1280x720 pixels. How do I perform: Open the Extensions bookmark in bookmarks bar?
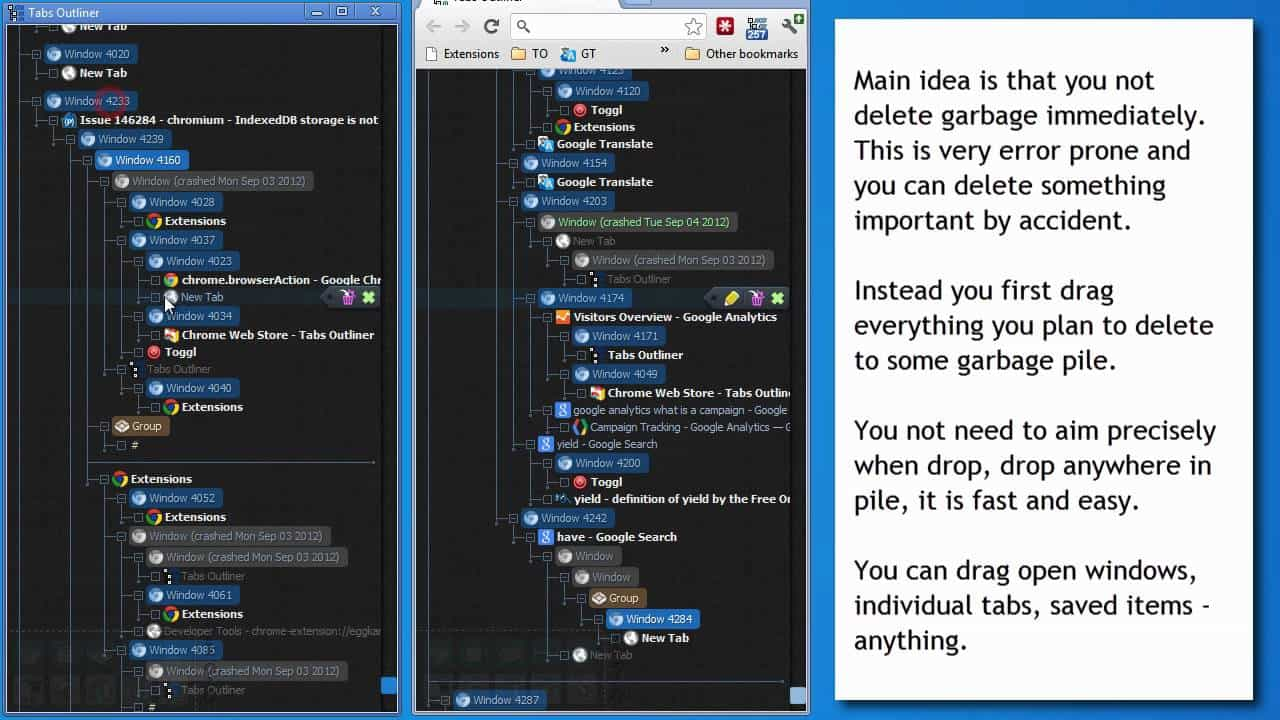462,54
